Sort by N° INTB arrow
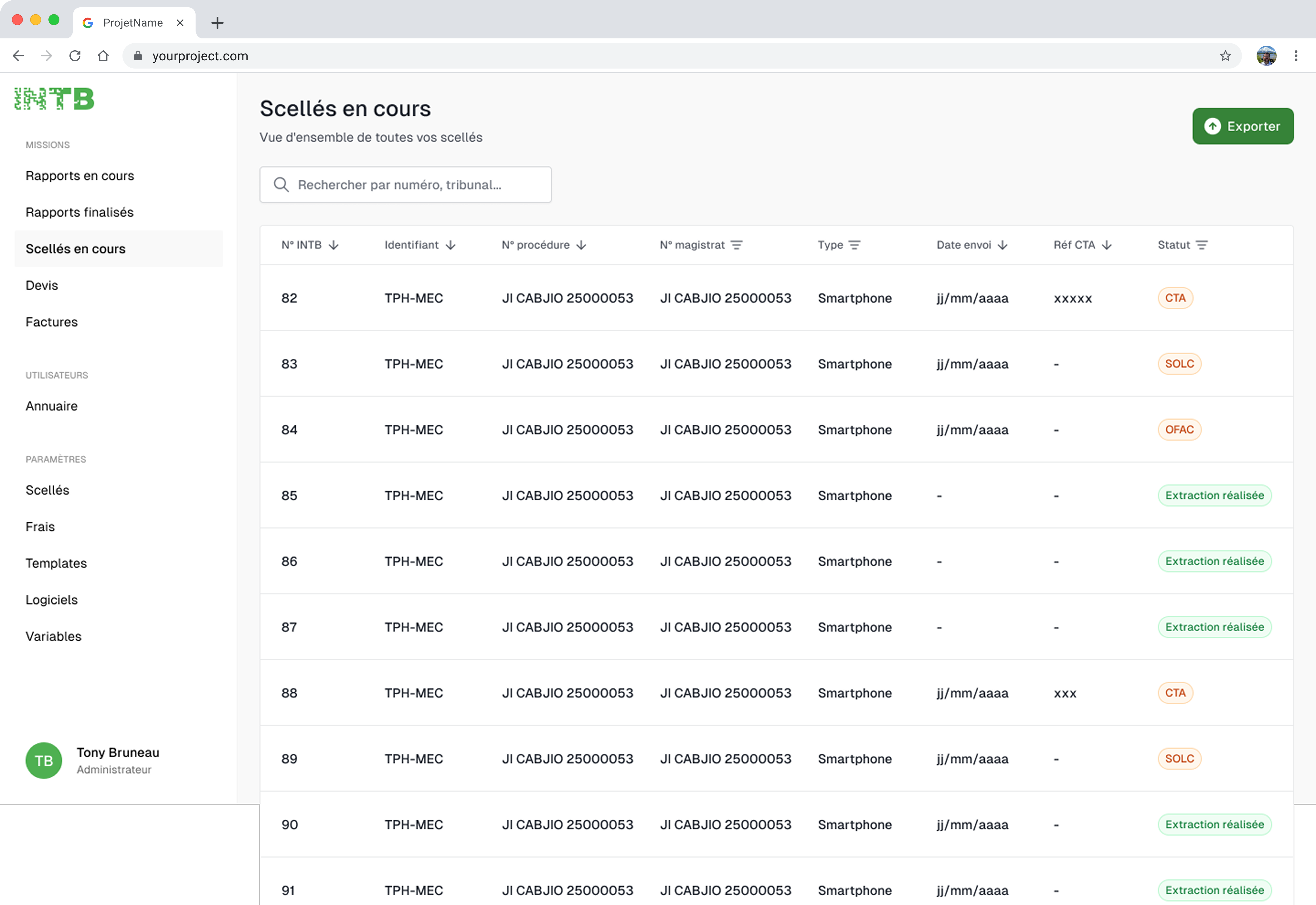Screen dimensions: 1316x905 (334, 245)
